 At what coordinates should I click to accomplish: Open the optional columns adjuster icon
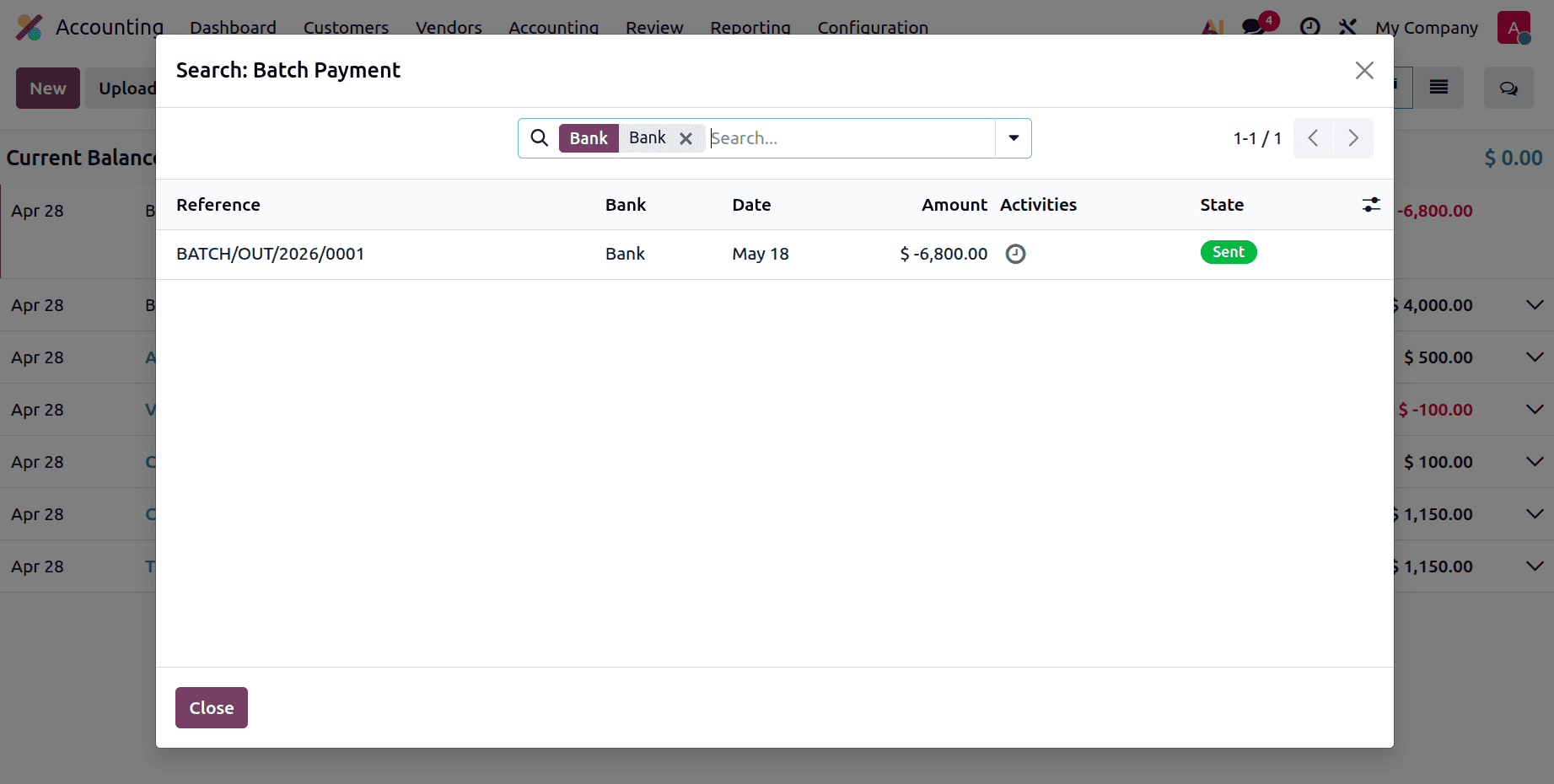(1371, 205)
